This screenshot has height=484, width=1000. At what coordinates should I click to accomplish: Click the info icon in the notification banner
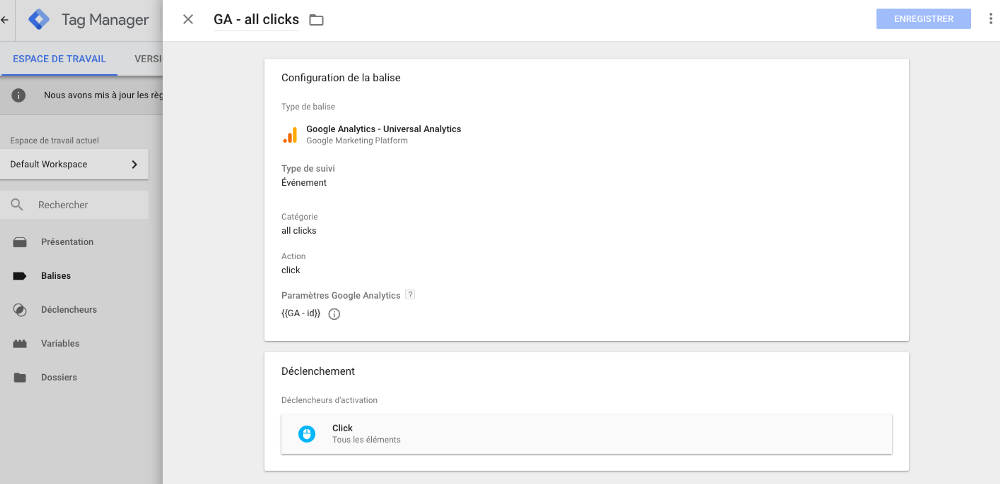coord(19,95)
